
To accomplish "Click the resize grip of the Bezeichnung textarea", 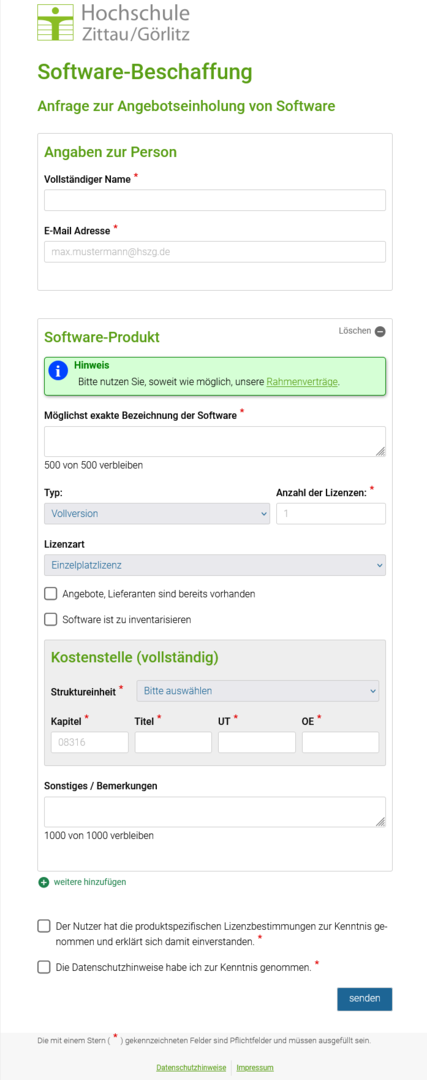I will point(380,450).
